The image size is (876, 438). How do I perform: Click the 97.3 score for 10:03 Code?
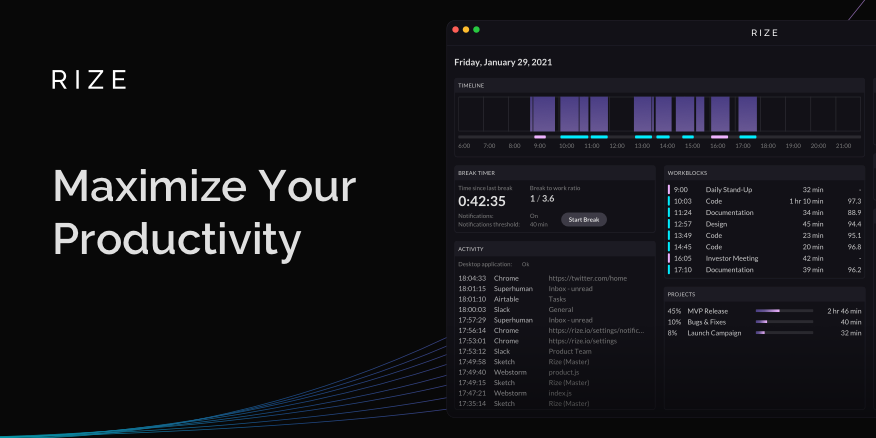[854, 201]
